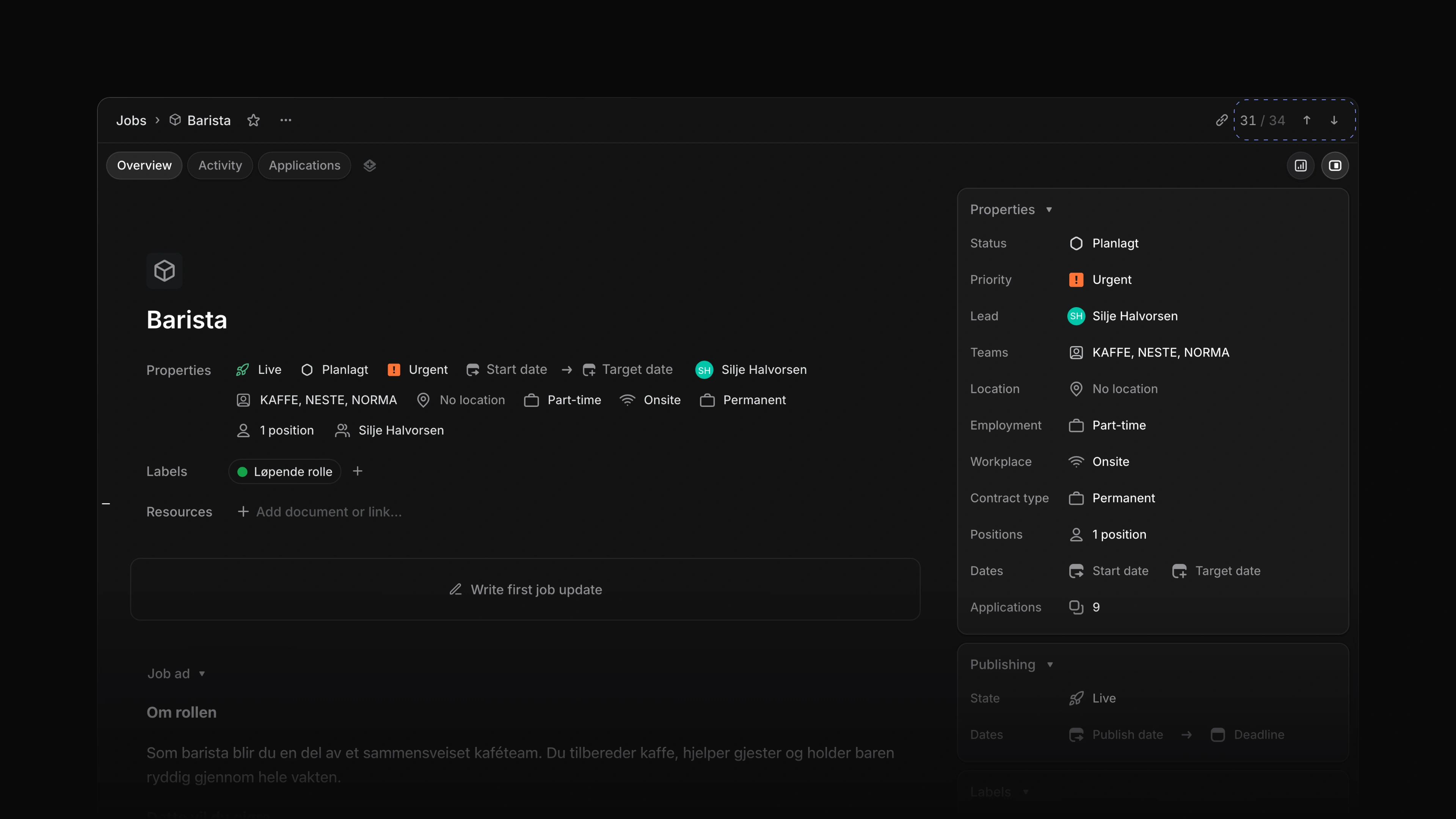Change Contract type Permanent in sidebar
The width and height of the screenshot is (1456, 819).
1112,499
